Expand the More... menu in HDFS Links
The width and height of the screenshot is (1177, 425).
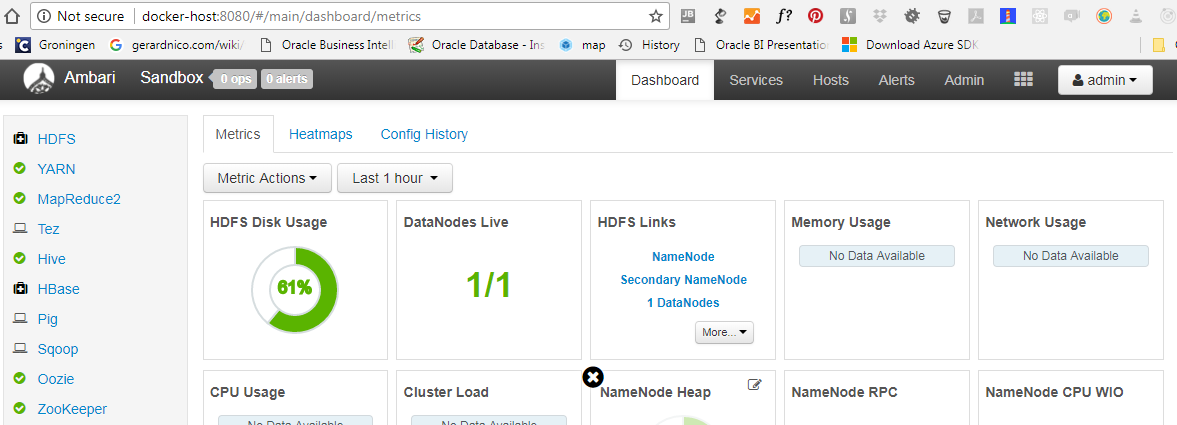[x=724, y=332]
